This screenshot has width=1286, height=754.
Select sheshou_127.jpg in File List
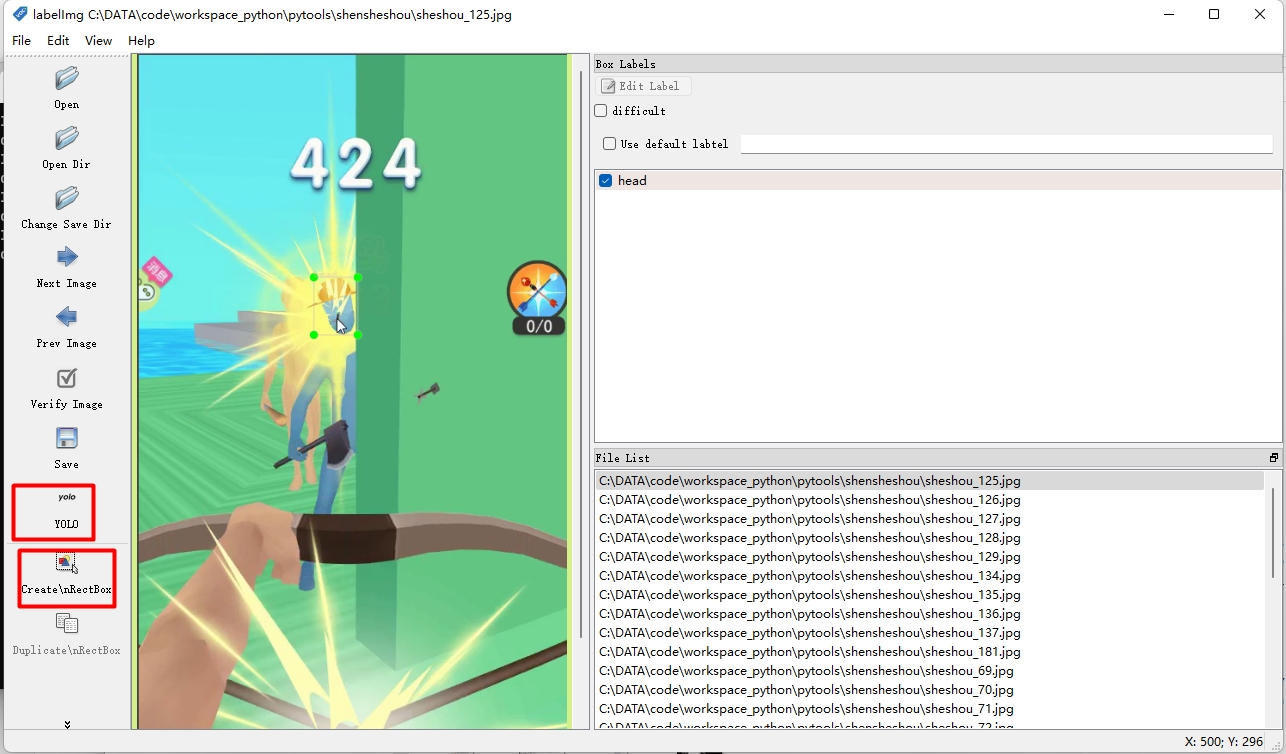930,519
